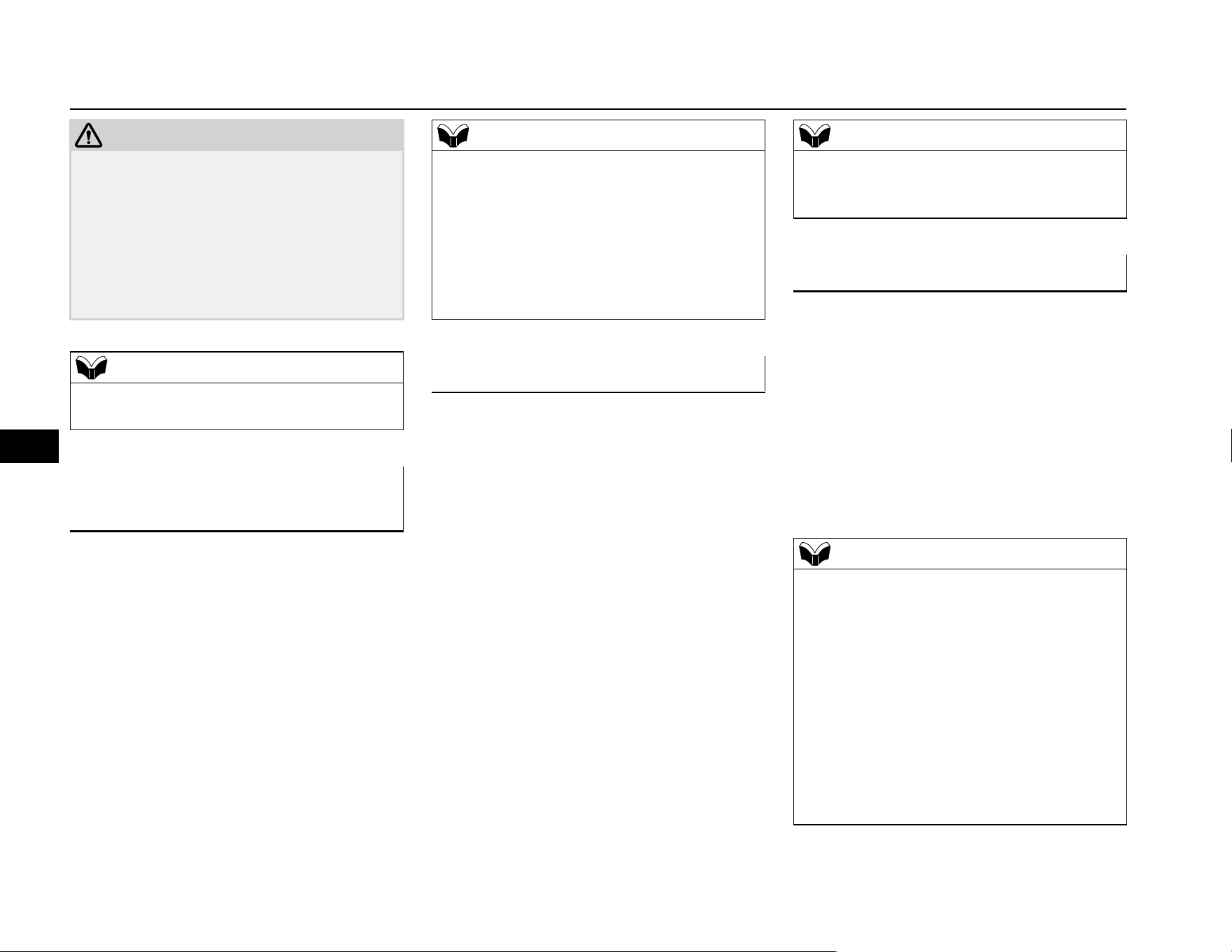Click the header strip of the lower-right note
Screen dimensions: 1232x952
pos(960,554)
